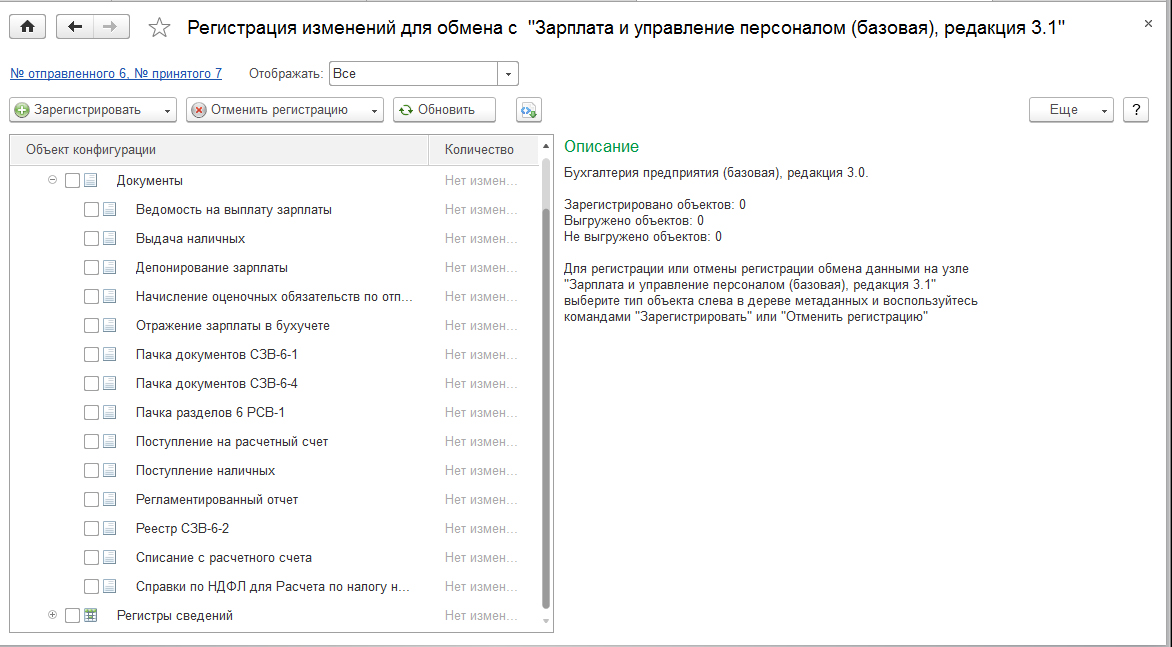Check Регистры сведений checkbox

pyautogui.click(x=73, y=616)
